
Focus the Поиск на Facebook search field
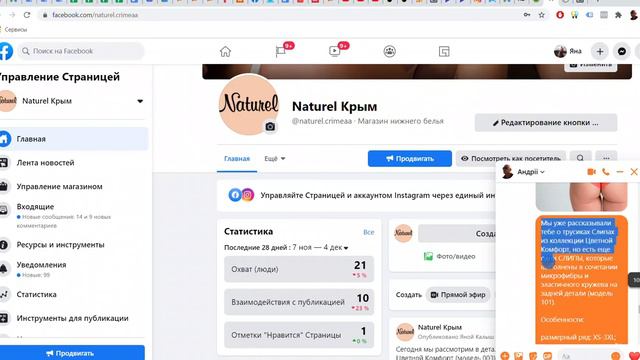81,51
